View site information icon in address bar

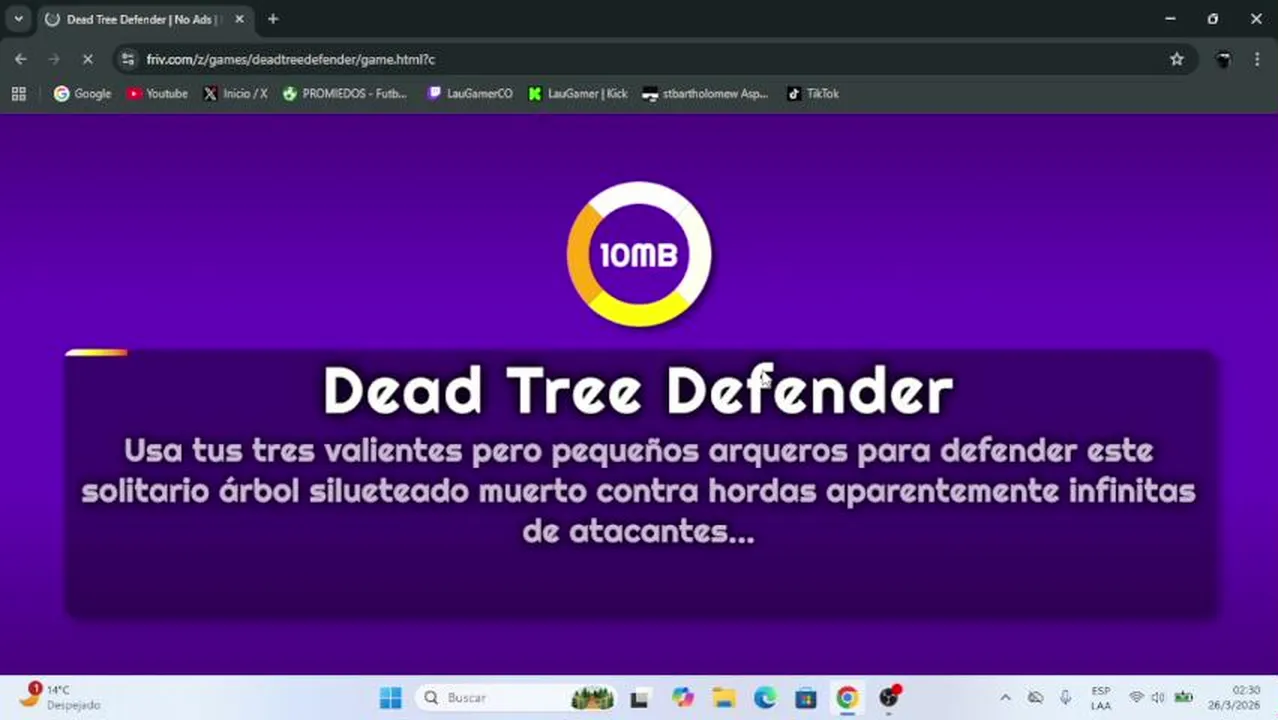[127, 59]
